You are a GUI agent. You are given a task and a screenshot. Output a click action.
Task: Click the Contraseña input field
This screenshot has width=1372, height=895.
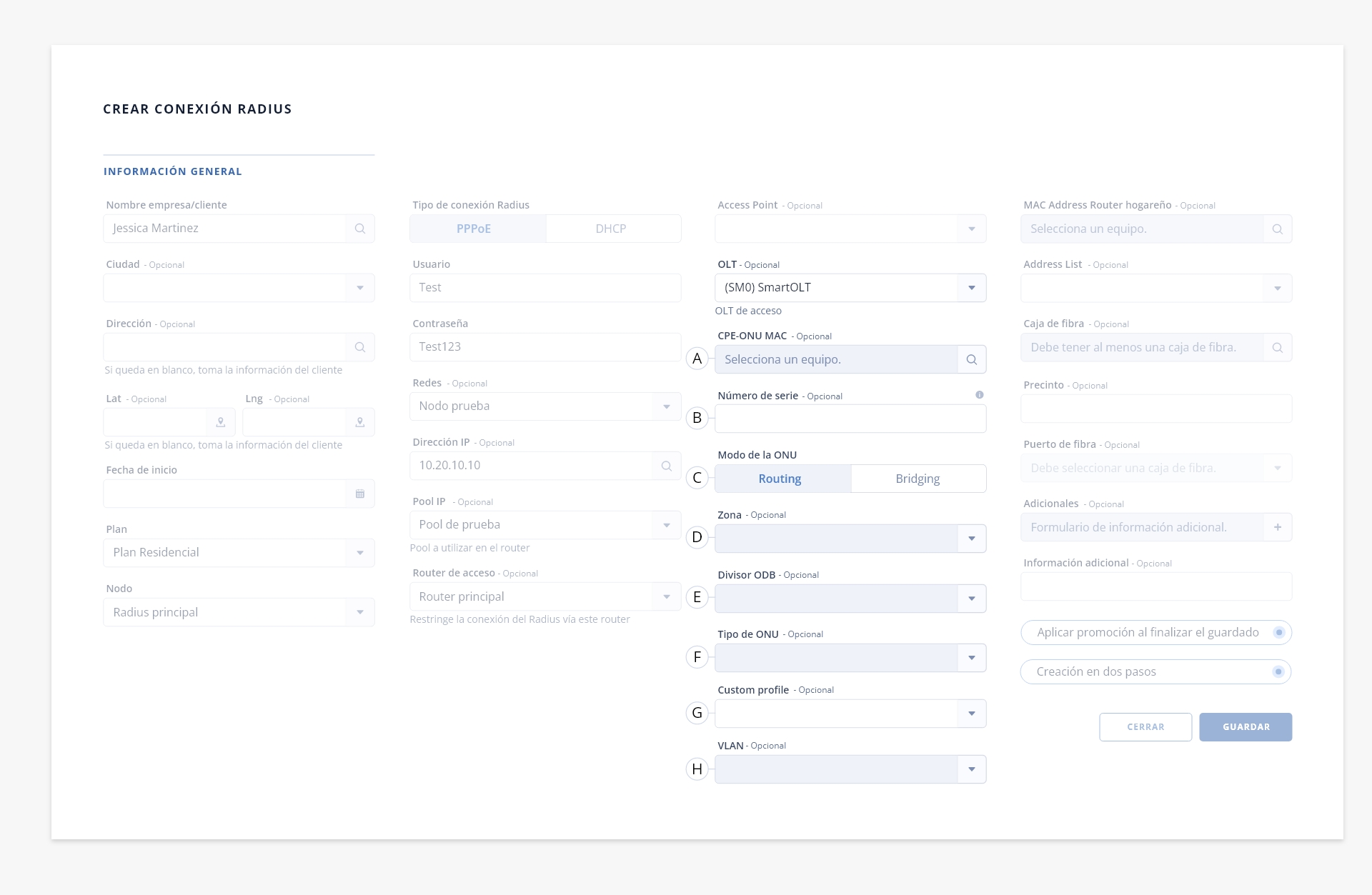click(545, 347)
